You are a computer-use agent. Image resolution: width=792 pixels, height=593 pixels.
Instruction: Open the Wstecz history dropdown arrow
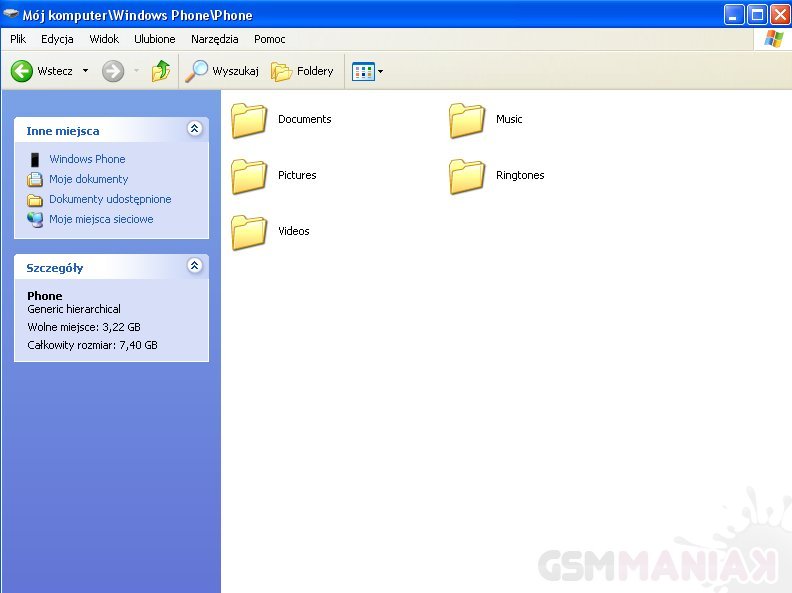(x=85, y=71)
